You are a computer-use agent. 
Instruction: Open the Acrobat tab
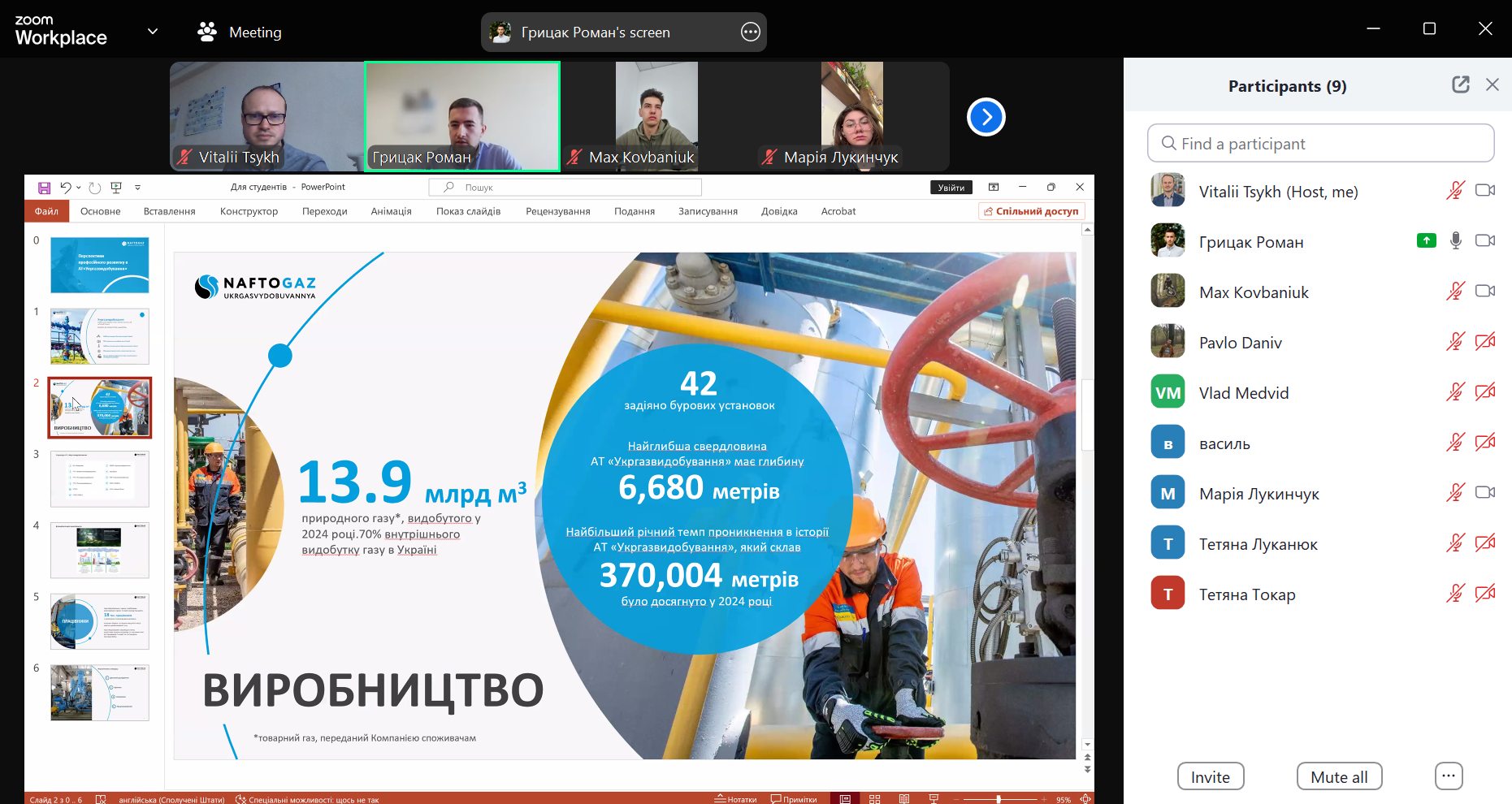pyautogui.click(x=838, y=211)
